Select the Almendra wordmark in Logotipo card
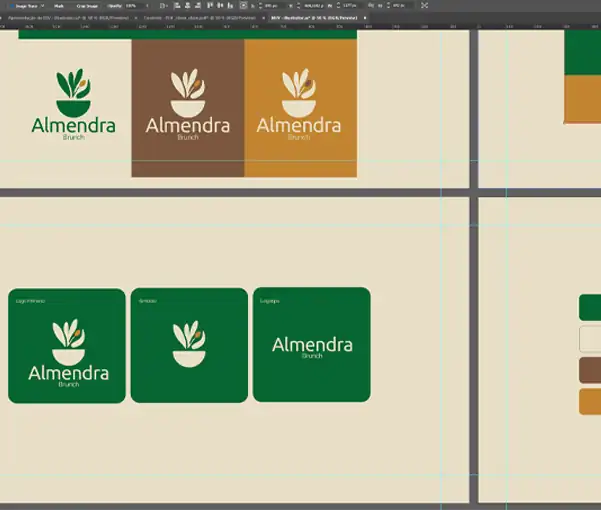The width and height of the screenshot is (601, 510). pos(312,347)
